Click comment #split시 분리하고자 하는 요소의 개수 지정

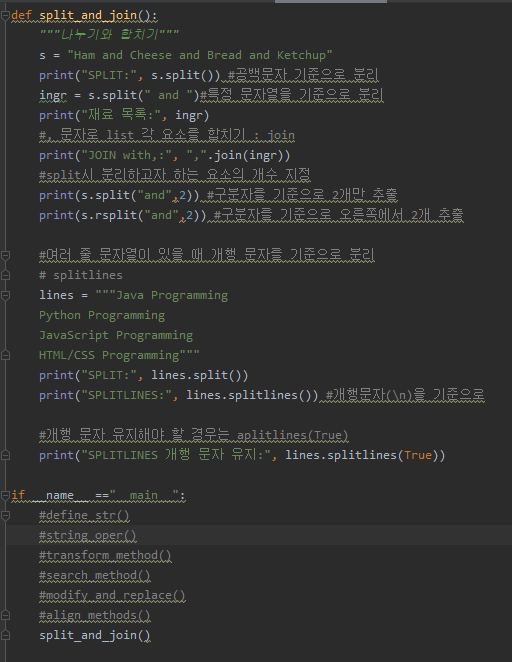(175, 175)
